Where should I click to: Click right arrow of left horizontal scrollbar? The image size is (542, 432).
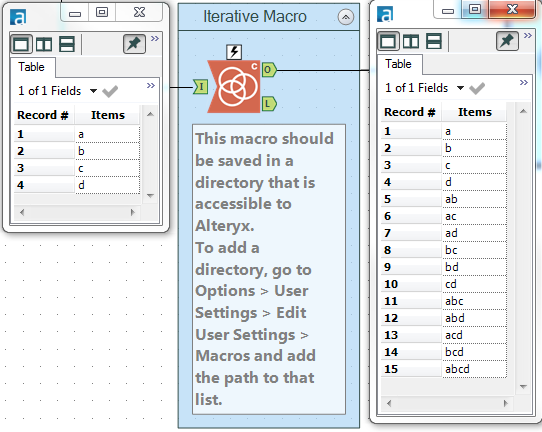pyautogui.click(x=133, y=212)
